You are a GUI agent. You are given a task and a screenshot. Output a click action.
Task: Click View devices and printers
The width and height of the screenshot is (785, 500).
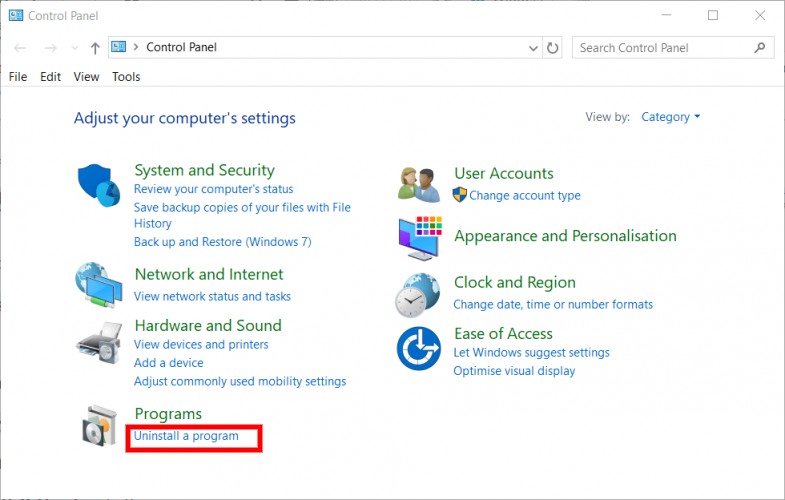coord(201,344)
